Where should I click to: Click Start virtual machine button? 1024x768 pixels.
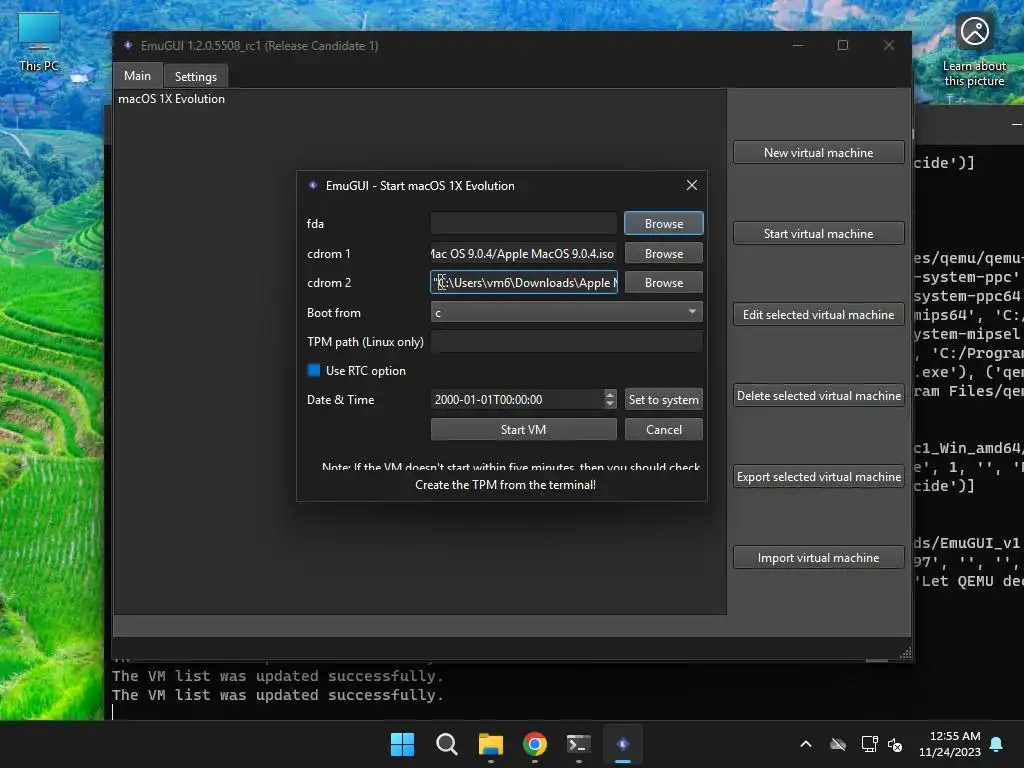(x=818, y=233)
